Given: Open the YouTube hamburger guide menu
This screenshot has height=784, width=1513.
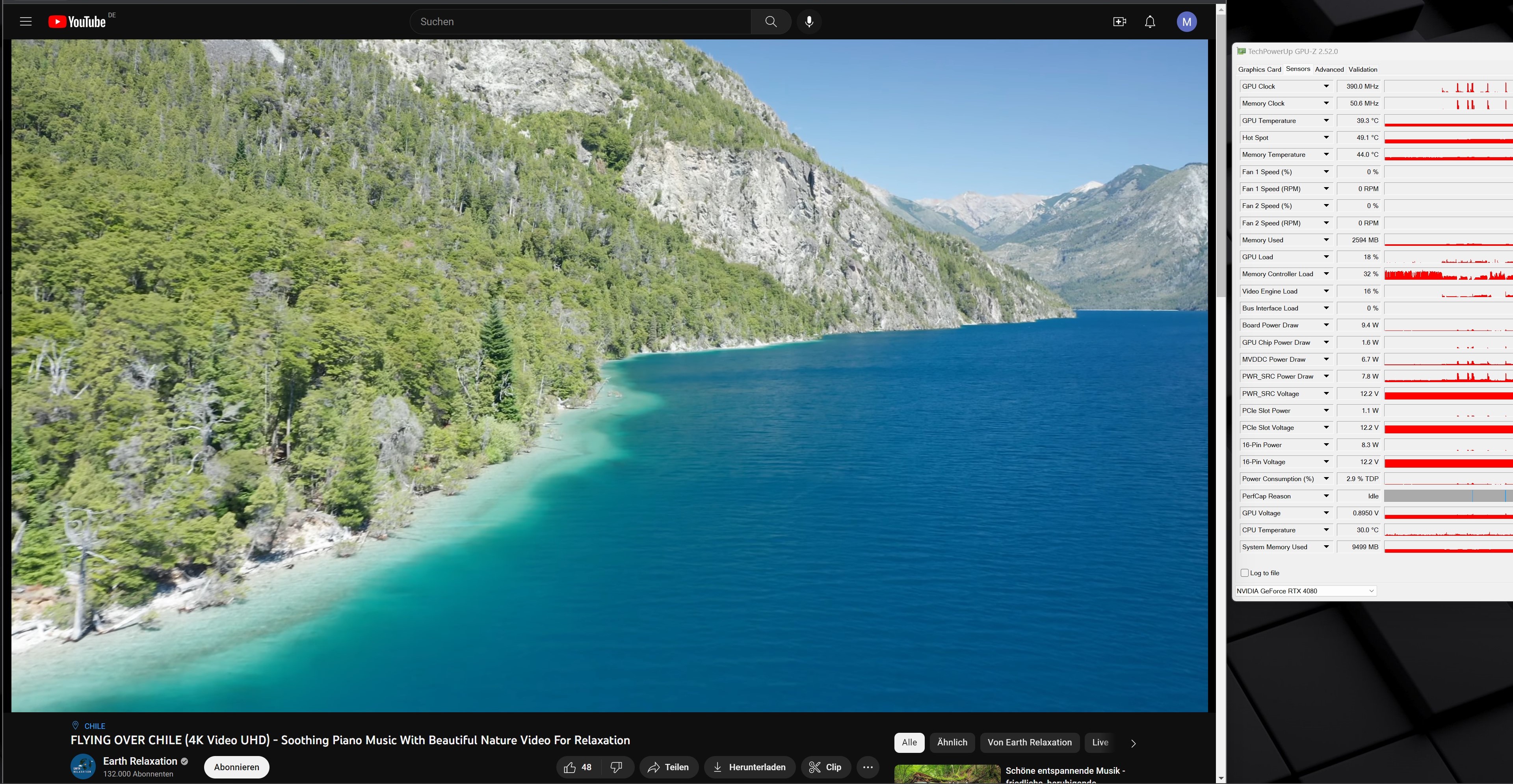Looking at the screenshot, I should [x=25, y=22].
